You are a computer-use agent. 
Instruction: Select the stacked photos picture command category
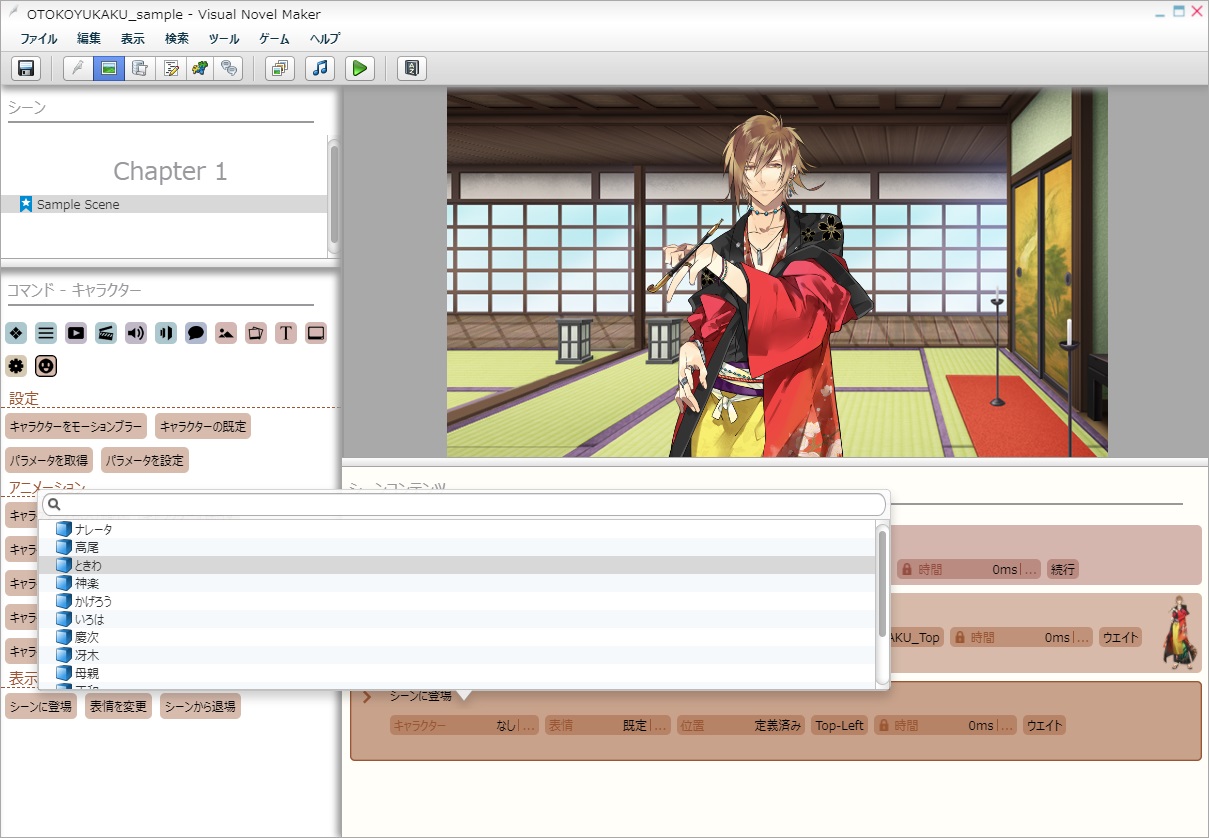coord(256,333)
